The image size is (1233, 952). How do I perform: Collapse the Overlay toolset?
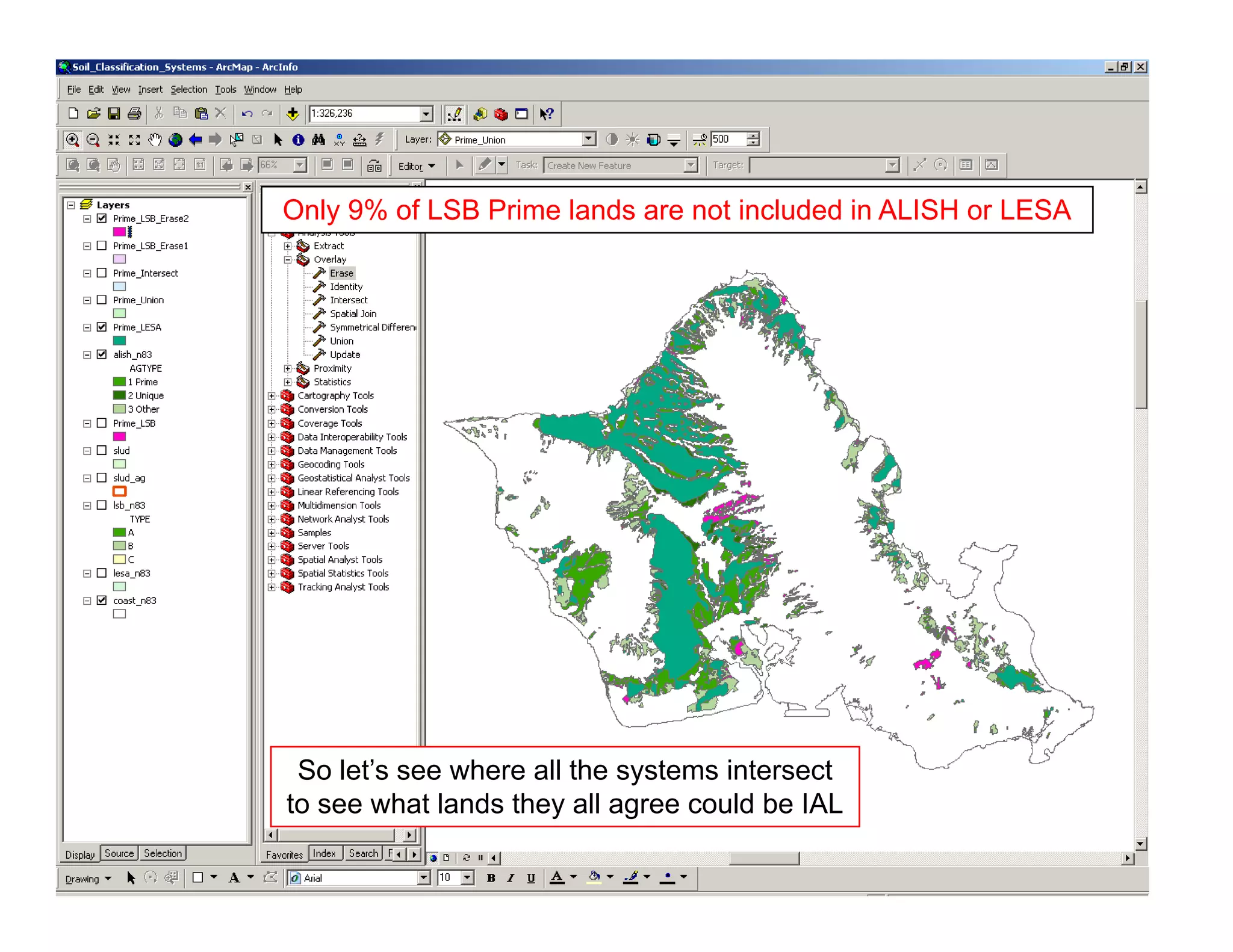[288, 260]
